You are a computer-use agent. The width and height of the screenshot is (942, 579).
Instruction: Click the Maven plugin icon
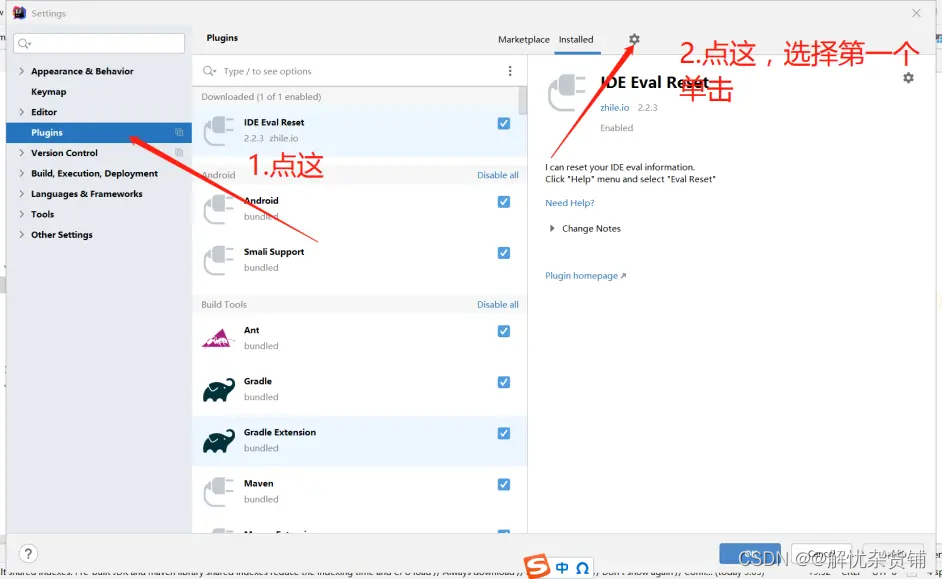click(x=219, y=492)
